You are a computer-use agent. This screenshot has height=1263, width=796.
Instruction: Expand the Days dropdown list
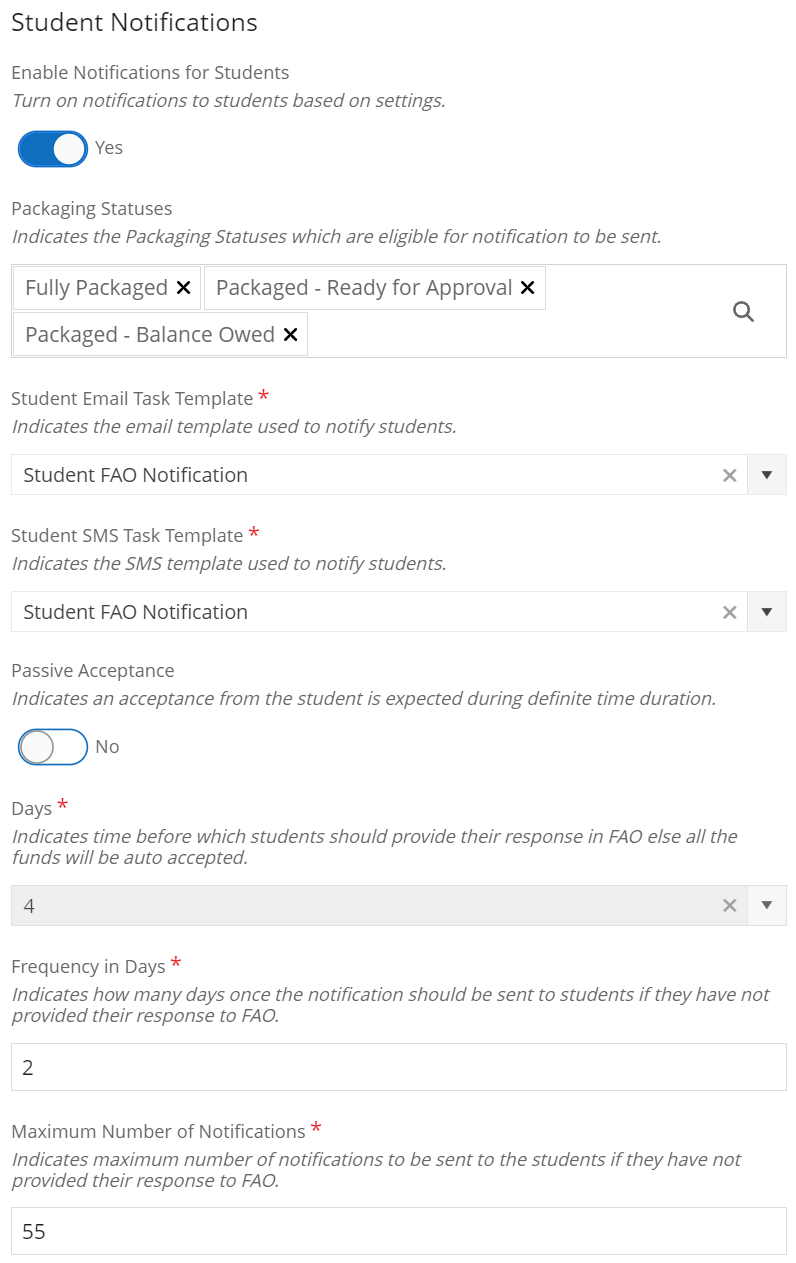pos(766,904)
